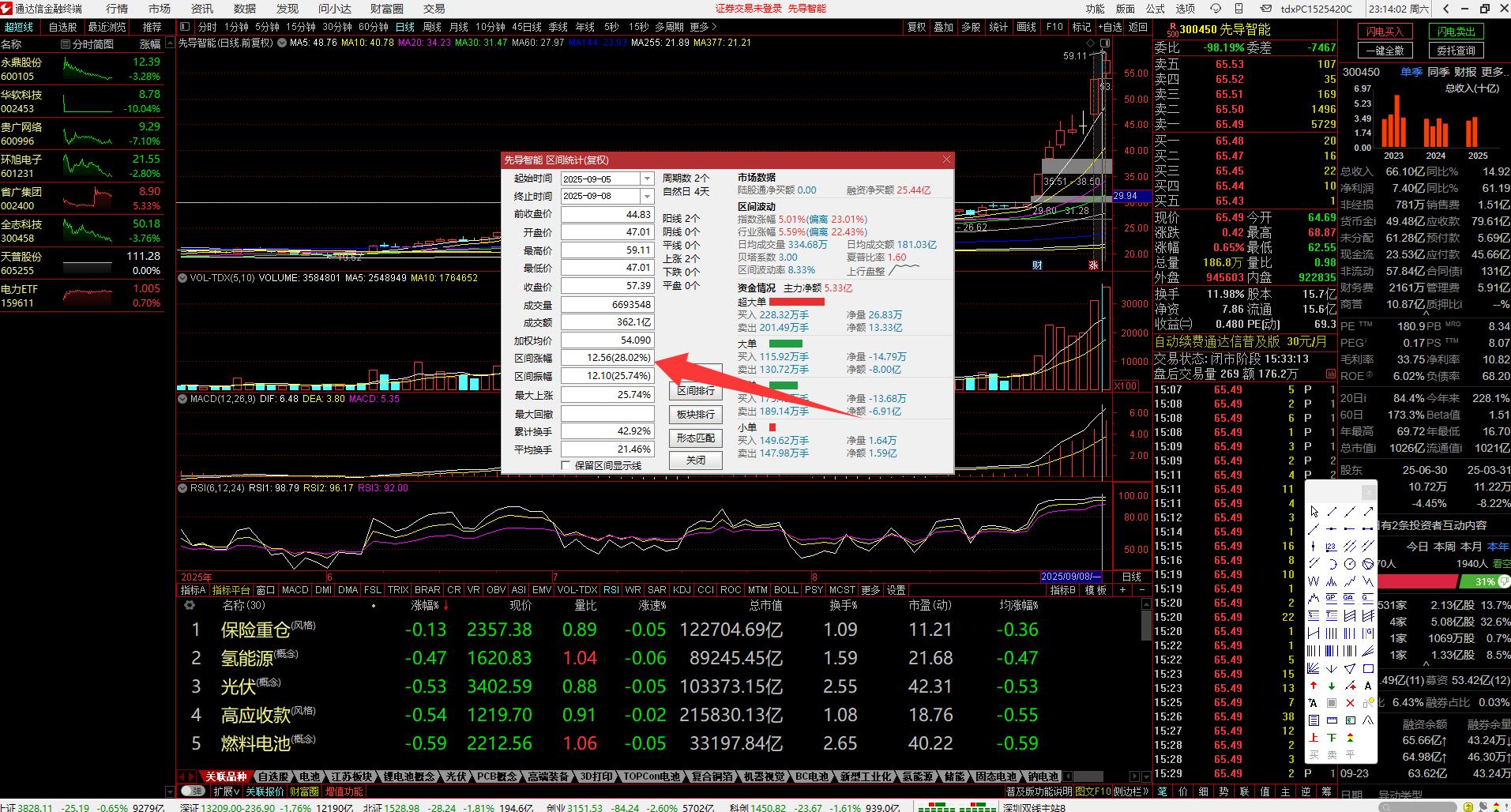Click the red X delete drawing tool
The width and height of the screenshot is (1511, 812).
coord(1350,703)
